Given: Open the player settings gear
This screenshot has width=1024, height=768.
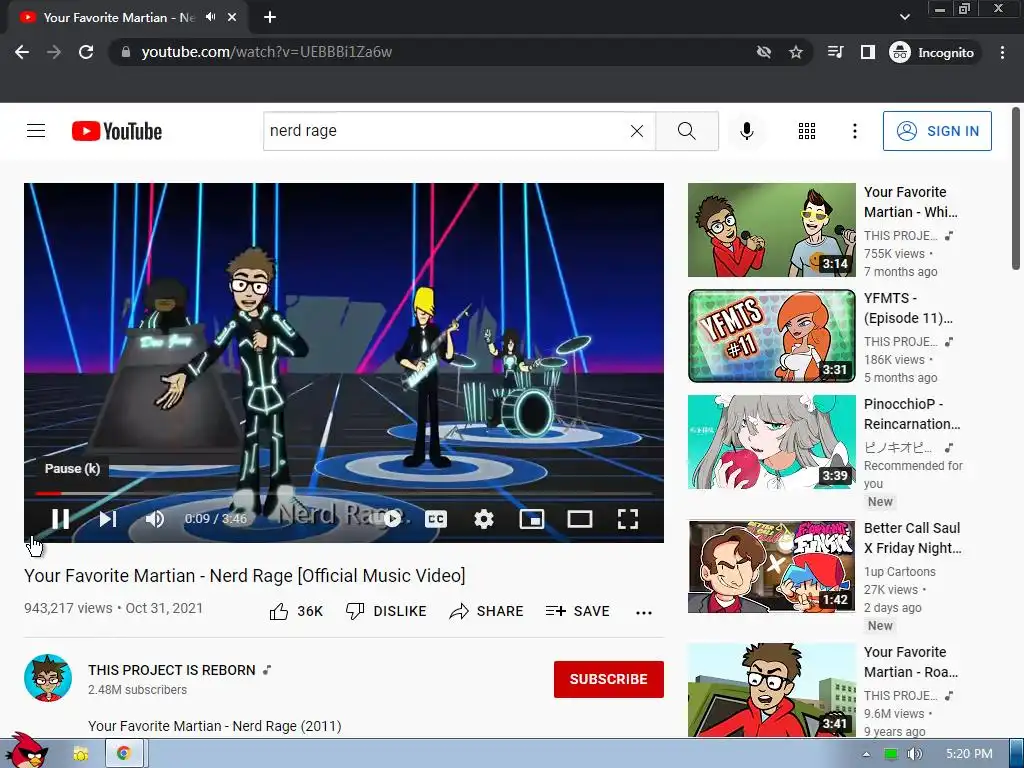Looking at the screenshot, I should click(x=483, y=519).
